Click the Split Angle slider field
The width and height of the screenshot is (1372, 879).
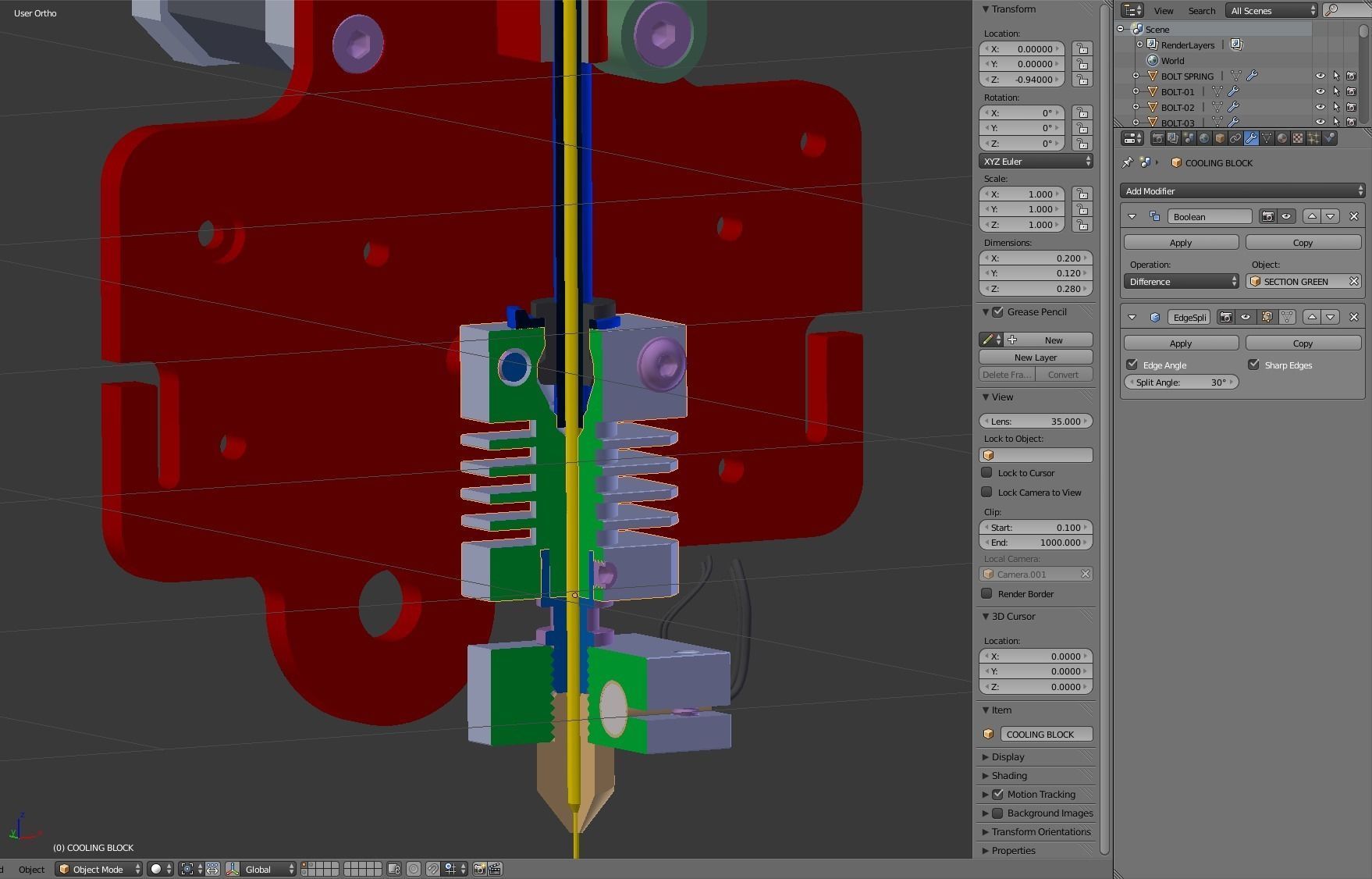pyautogui.click(x=1182, y=382)
